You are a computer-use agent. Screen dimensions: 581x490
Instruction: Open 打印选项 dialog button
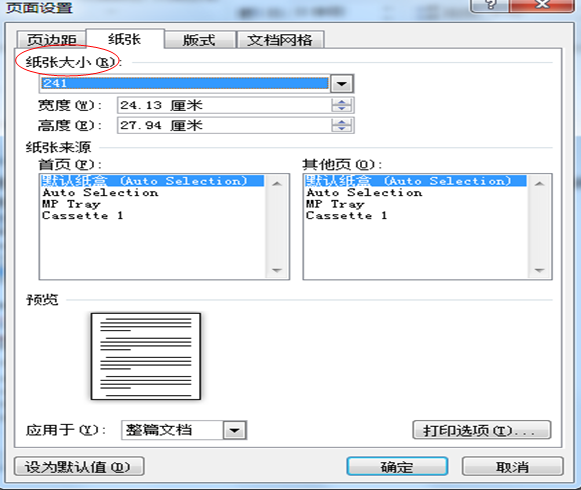coord(482,430)
